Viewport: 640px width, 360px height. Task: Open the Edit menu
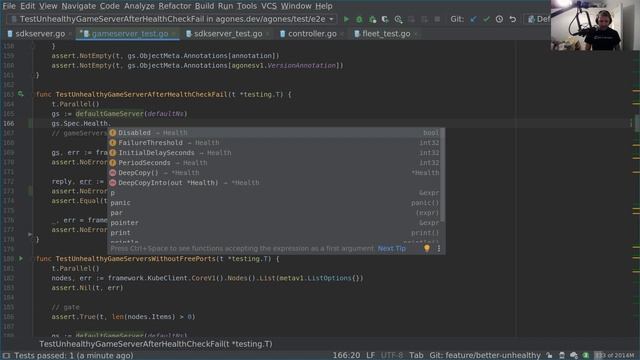[28, 6]
